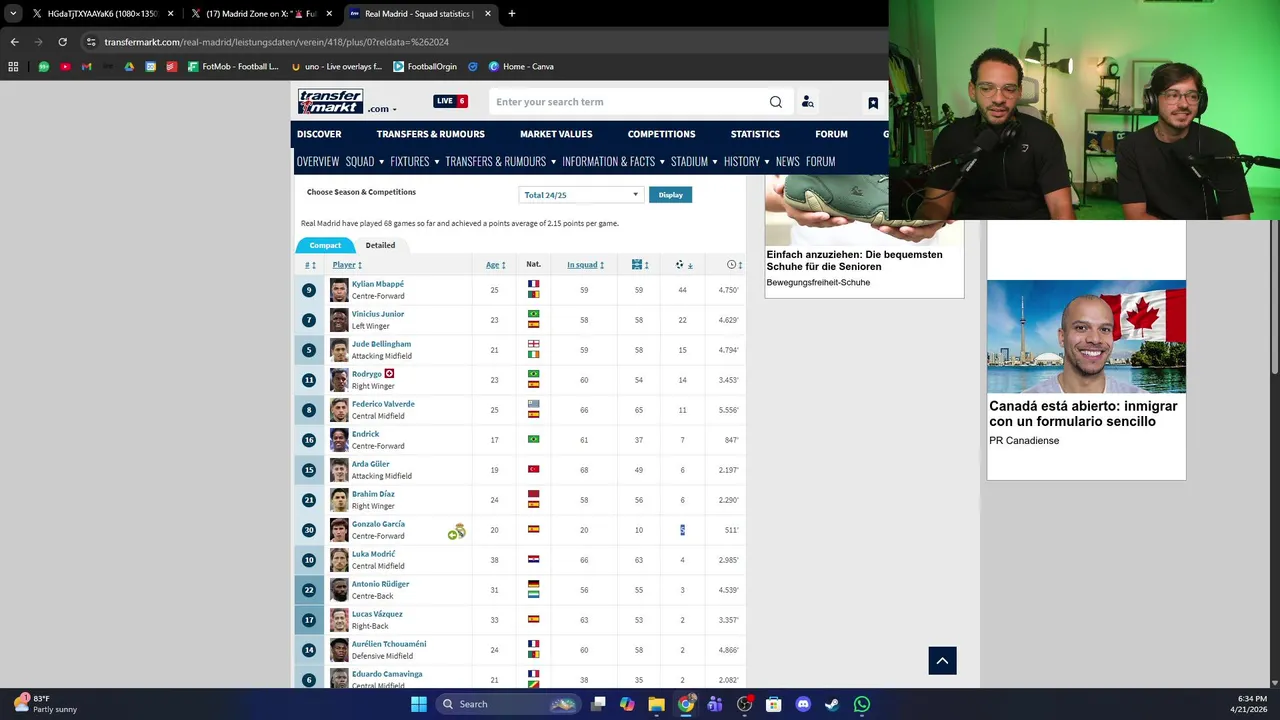
Task: Open OBS Studio from taskbar
Action: pos(744,704)
